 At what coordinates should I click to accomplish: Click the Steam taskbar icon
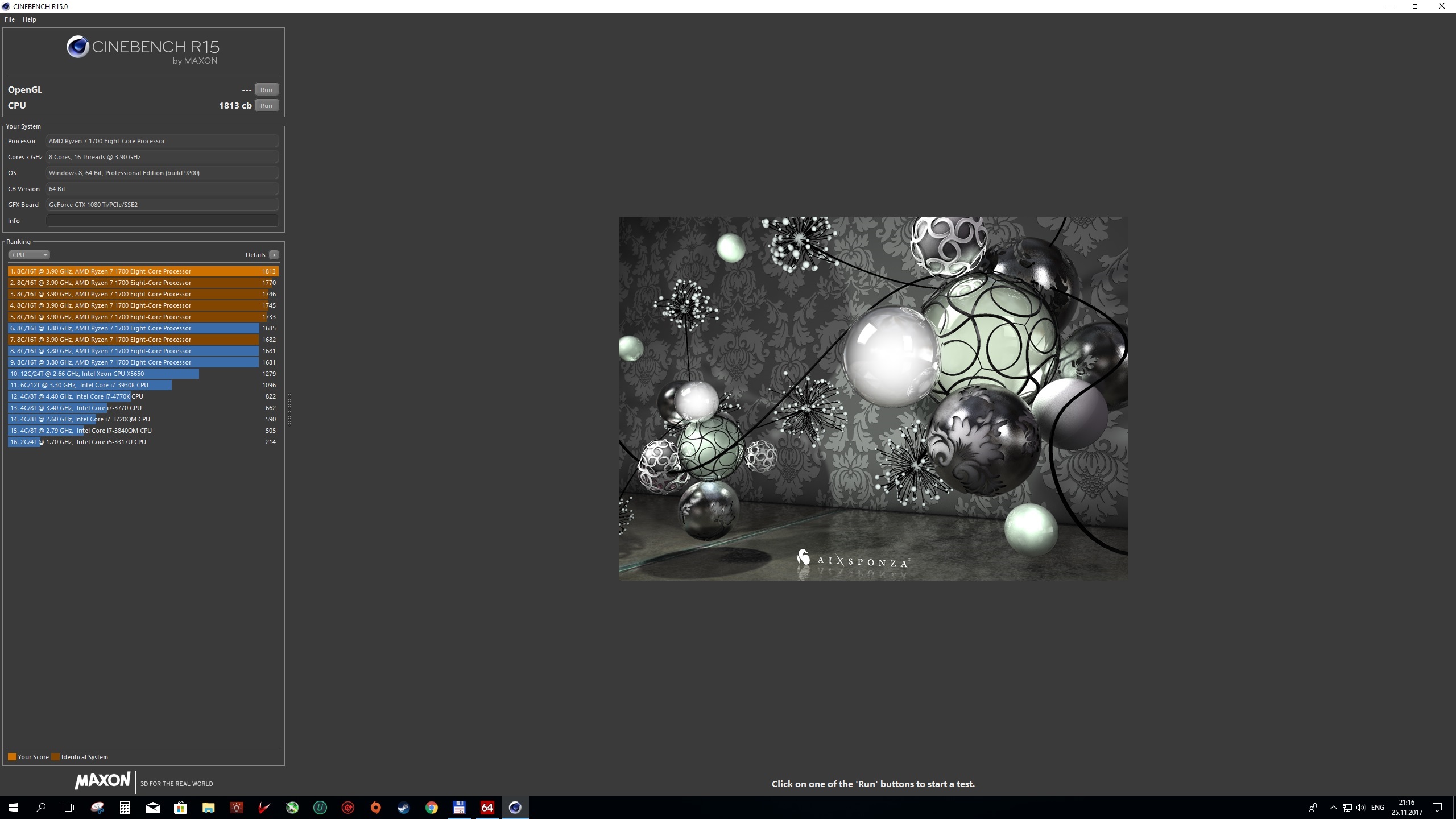tap(403, 808)
